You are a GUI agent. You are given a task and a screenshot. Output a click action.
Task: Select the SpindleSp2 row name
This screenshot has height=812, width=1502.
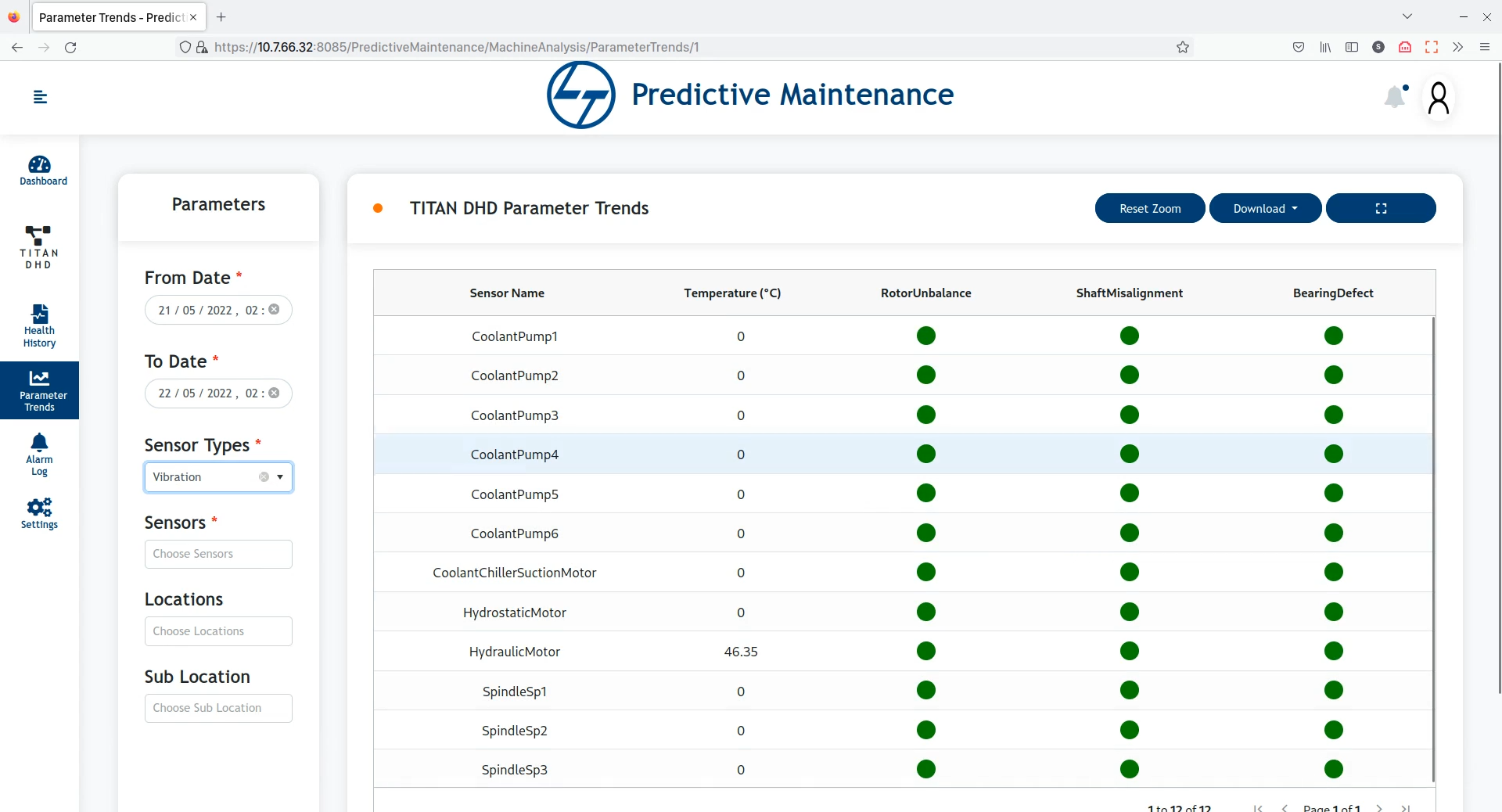(515, 731)
